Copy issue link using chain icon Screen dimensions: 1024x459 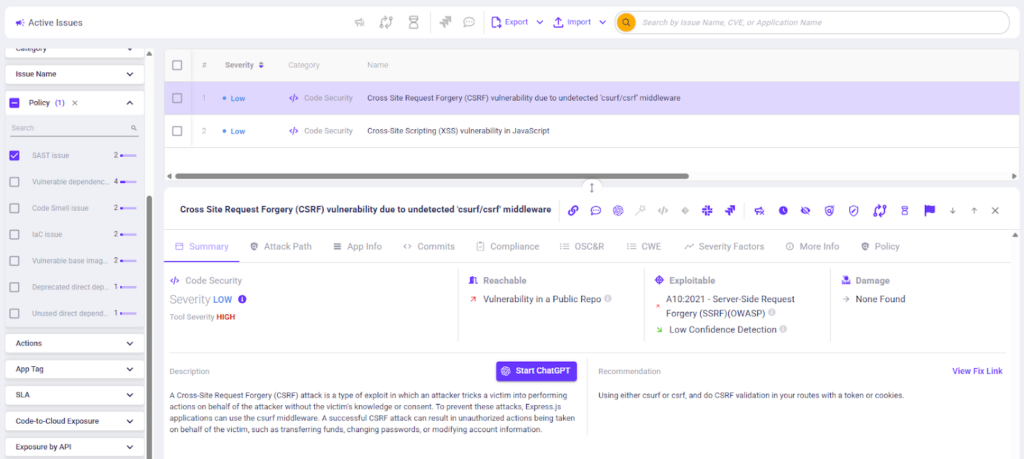(x=573, y=210)
